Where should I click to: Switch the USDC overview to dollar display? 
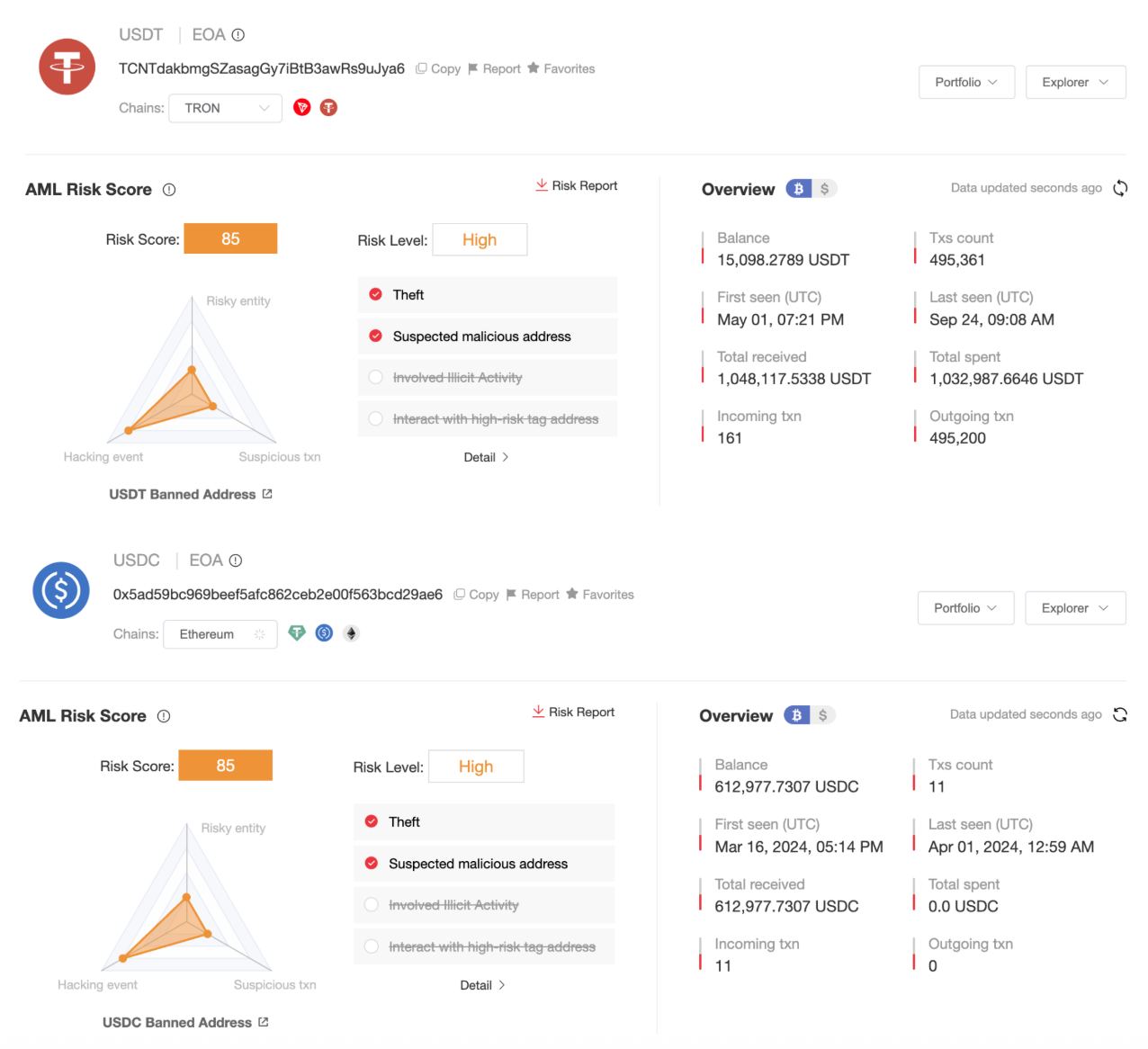click(822, 715)
